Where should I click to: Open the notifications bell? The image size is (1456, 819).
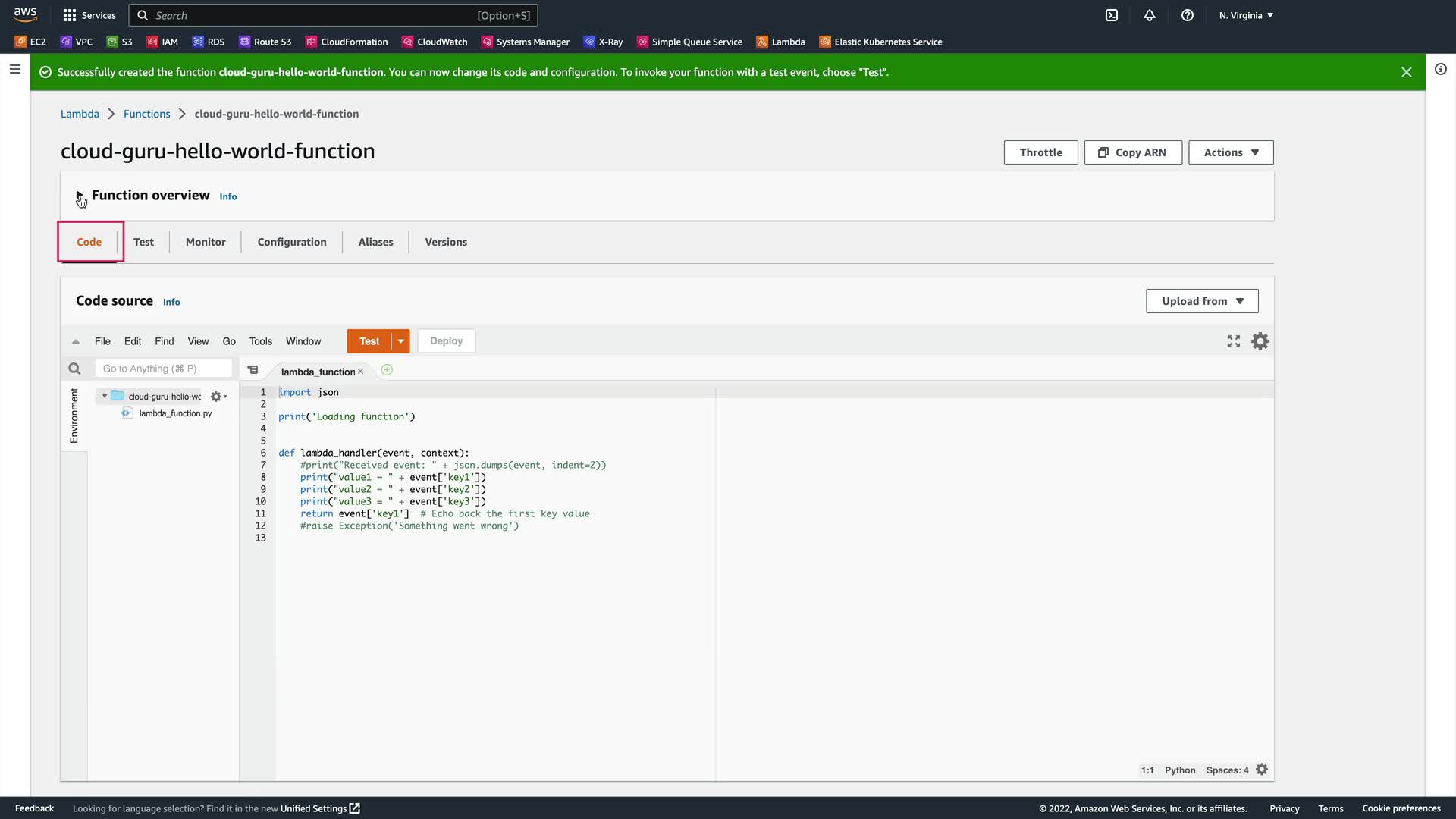click(1150, 15)
